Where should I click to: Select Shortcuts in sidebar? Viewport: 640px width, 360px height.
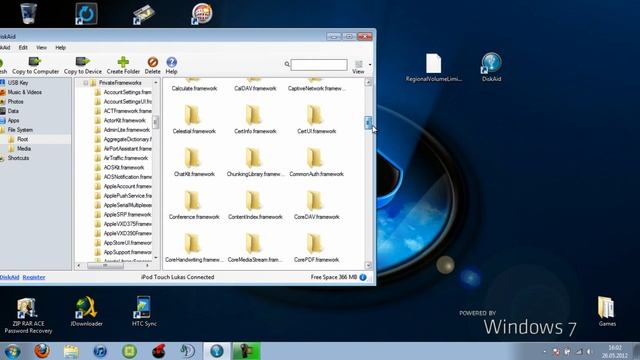pos(18,158)
